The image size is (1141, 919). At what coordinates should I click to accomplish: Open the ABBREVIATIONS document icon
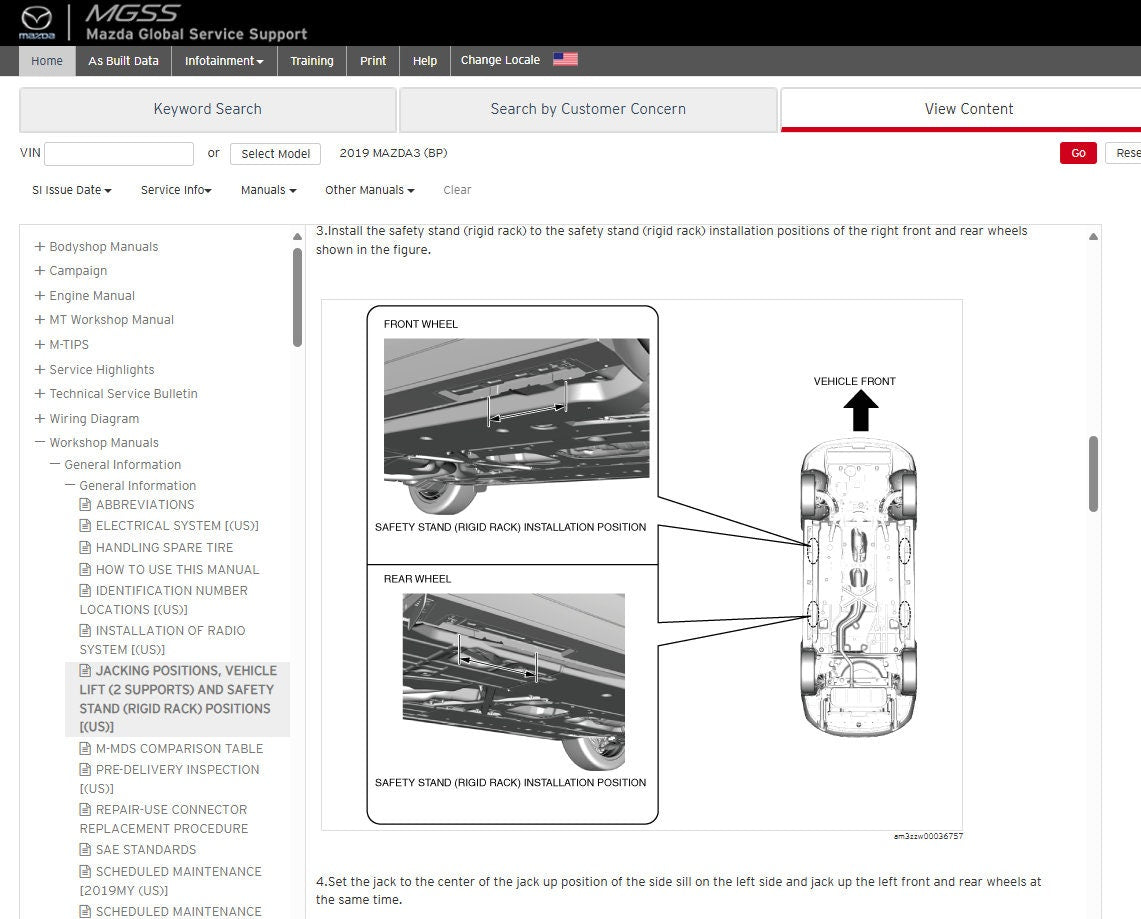coord(85,504)
